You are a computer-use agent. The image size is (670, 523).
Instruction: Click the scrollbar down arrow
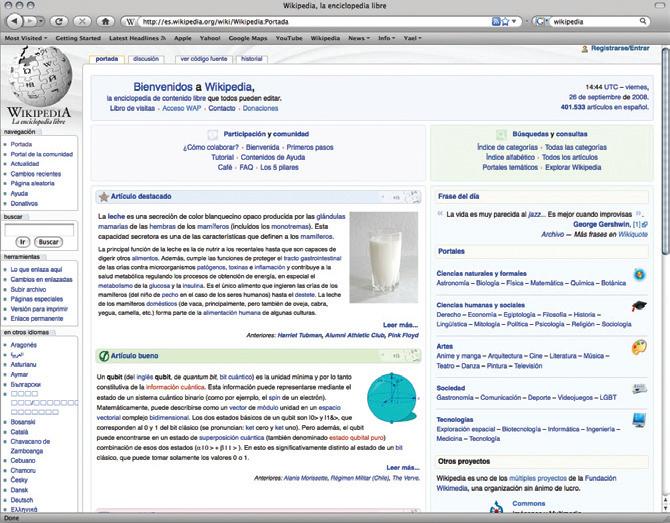coord(666,507)
